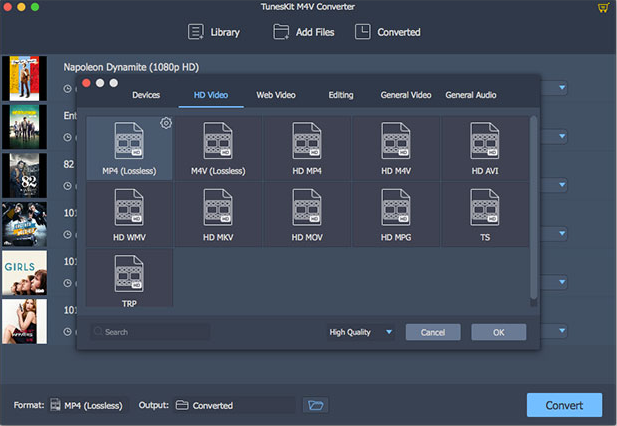Click the shopping cart icon
The image size is (617, 426).
[602, 8]
